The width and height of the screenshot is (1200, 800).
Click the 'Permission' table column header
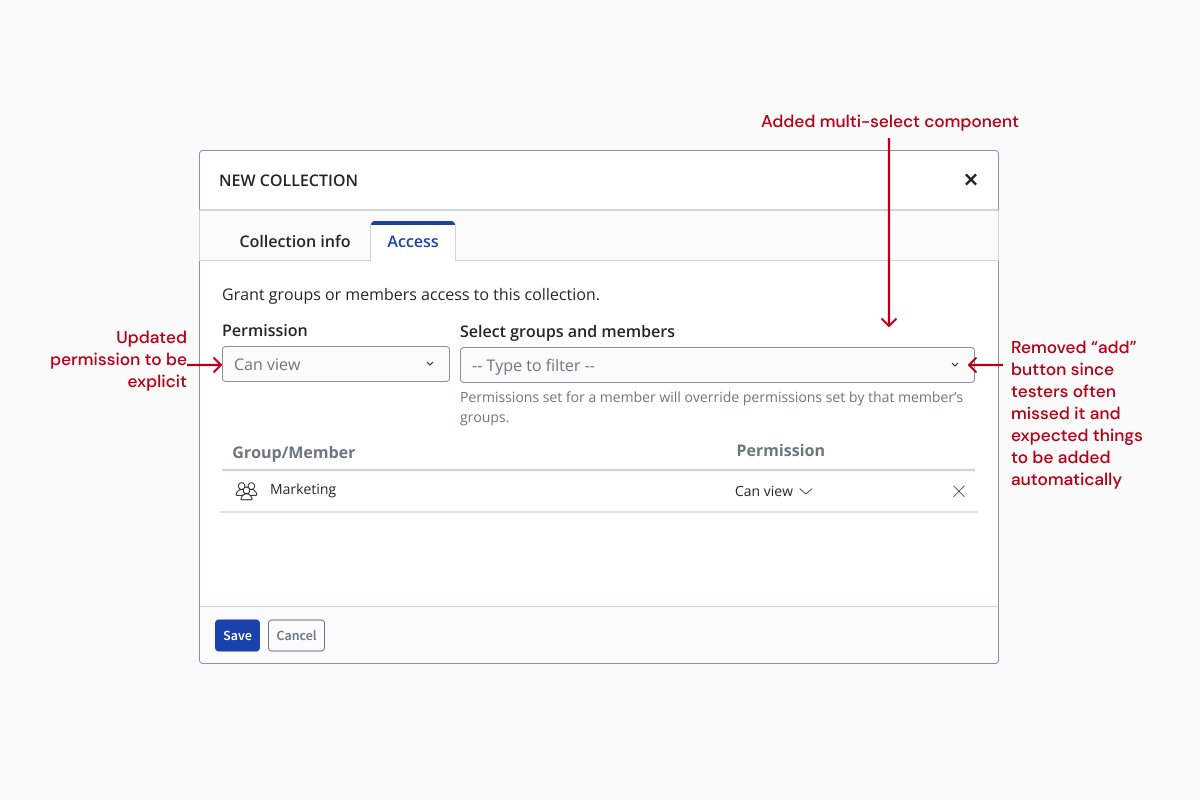click(x=781, y=450)
